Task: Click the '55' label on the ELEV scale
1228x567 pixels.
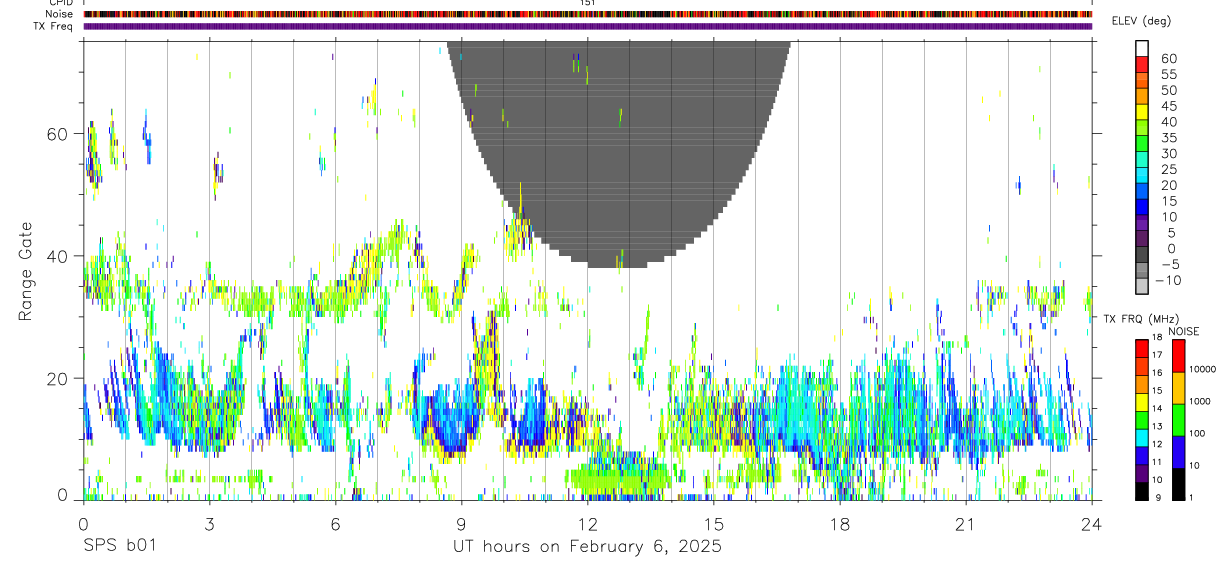Action: point(1168,74)
